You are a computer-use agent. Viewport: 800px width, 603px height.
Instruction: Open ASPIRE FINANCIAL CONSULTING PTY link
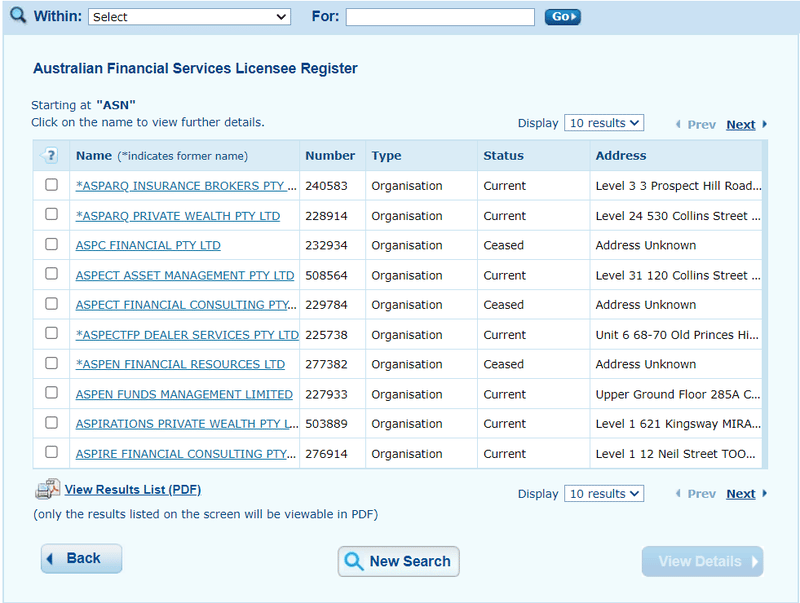click(x=186, y=454)
